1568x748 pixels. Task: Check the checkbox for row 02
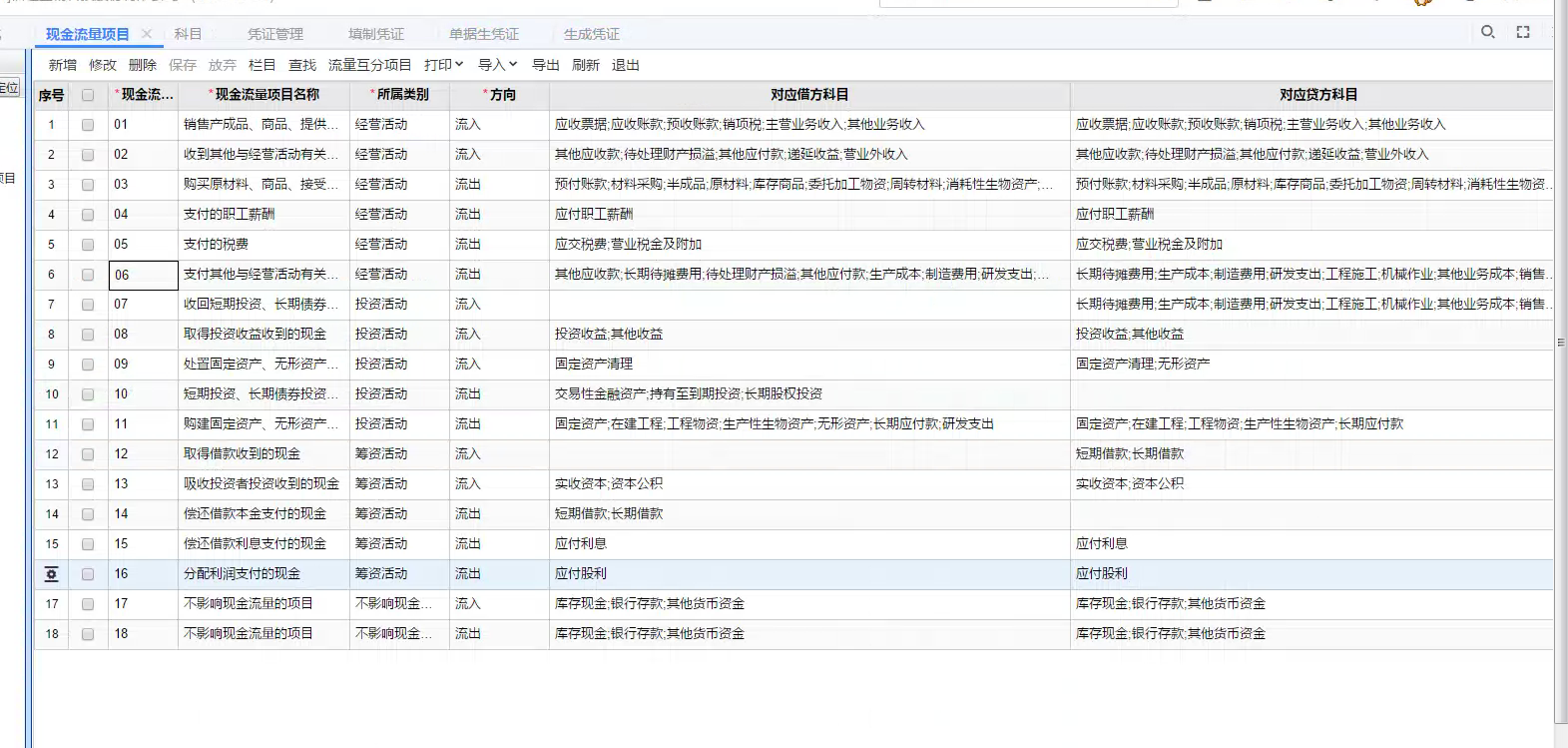pos(88,156)
